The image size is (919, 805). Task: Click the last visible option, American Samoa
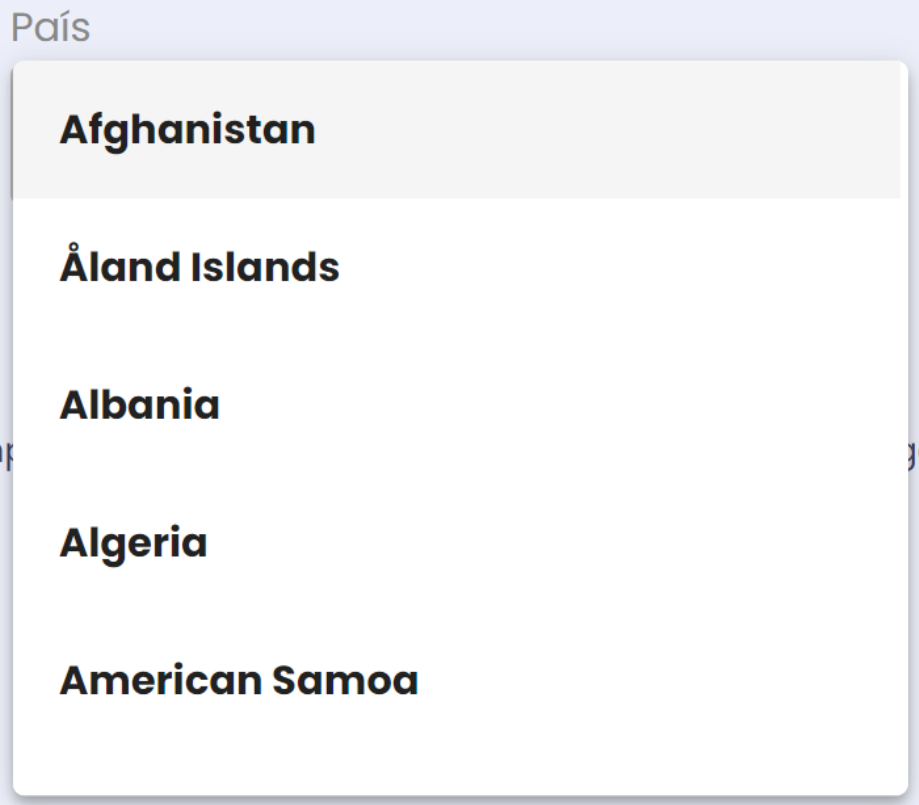238,682
